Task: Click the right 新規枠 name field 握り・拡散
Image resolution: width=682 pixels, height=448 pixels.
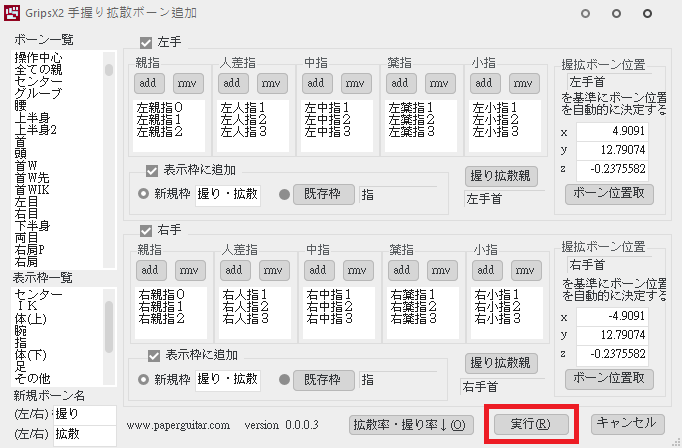Action: [227, 380]
